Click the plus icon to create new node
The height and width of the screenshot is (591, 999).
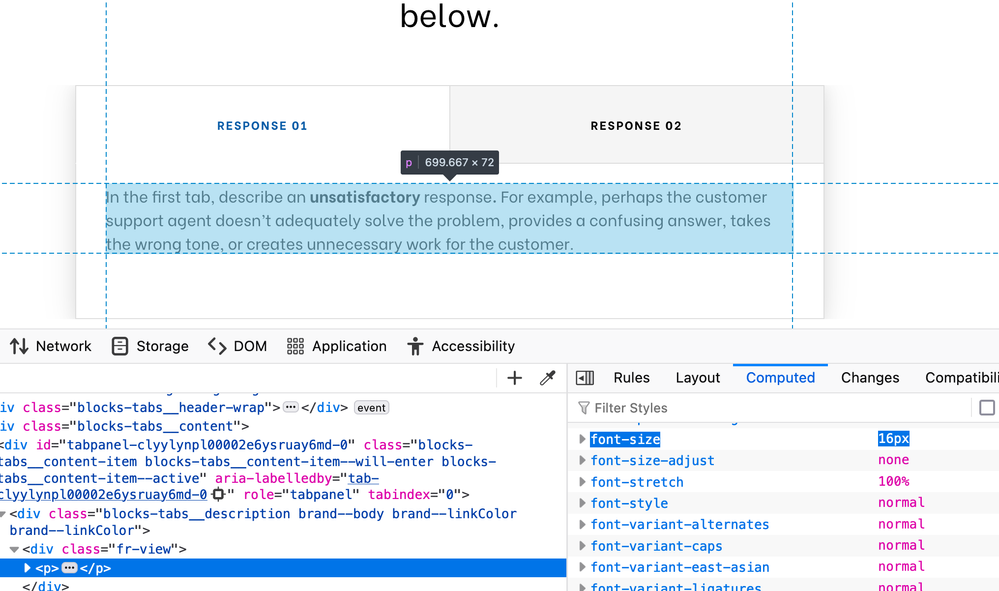pyautogui.click(x=514, y=378)
